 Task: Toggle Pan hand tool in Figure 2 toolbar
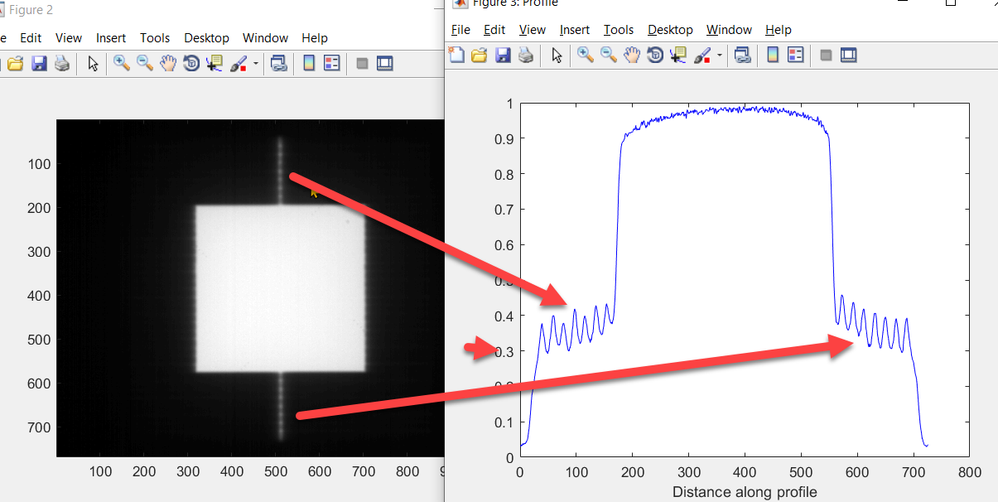pos(168,64)
